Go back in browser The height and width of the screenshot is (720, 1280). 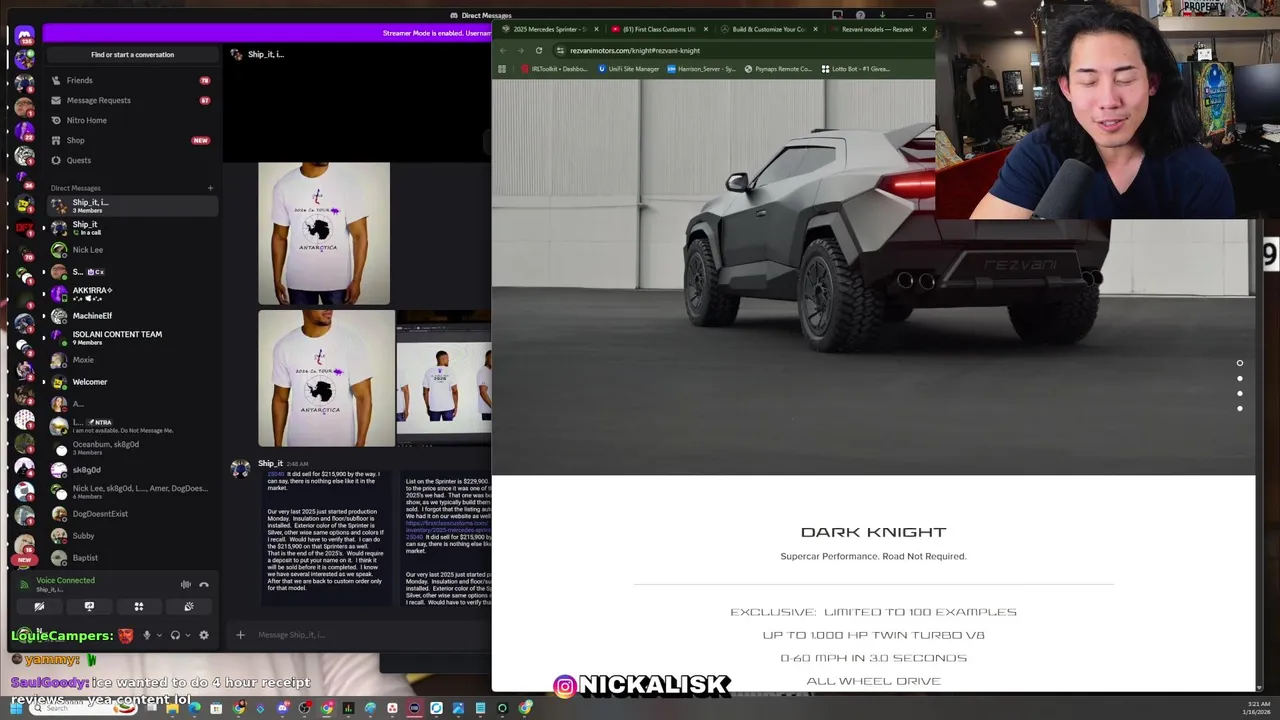point(503,50)
